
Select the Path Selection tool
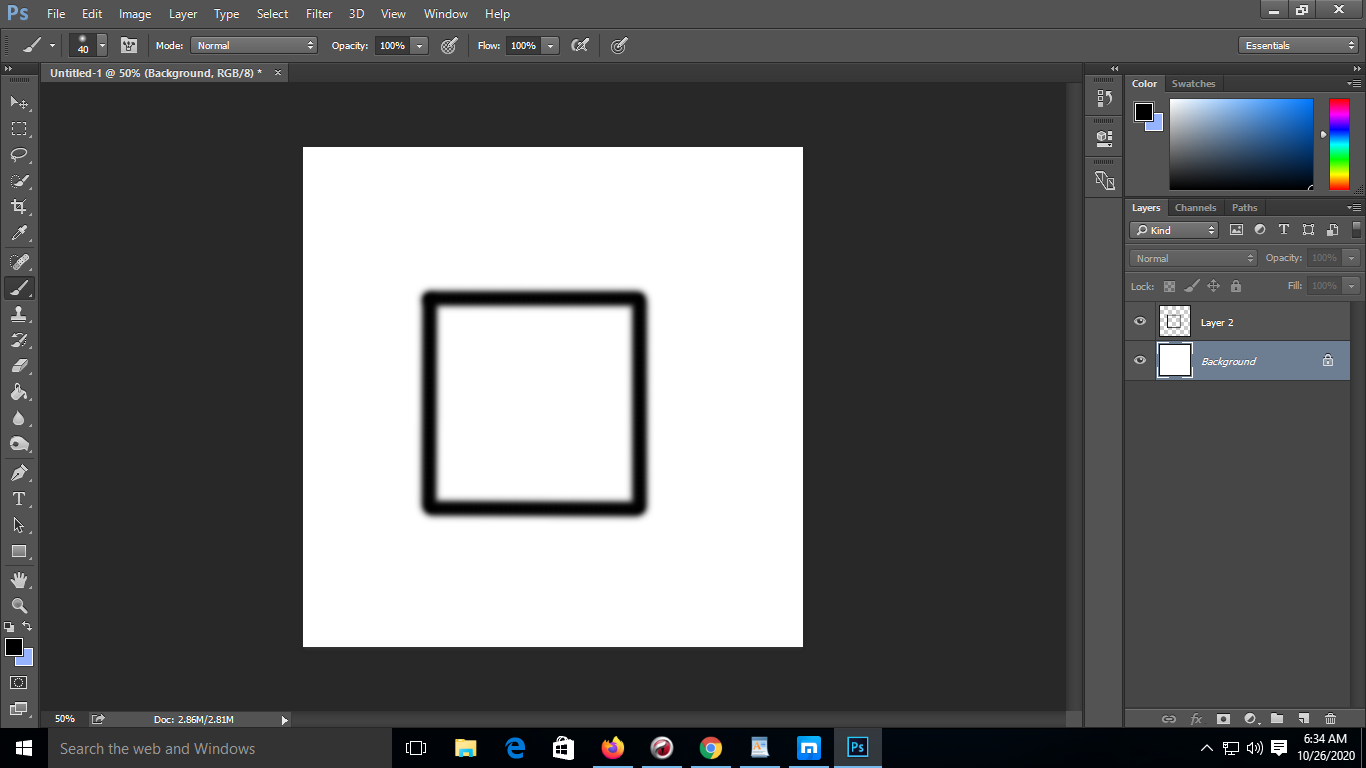[x=19, y=525]
